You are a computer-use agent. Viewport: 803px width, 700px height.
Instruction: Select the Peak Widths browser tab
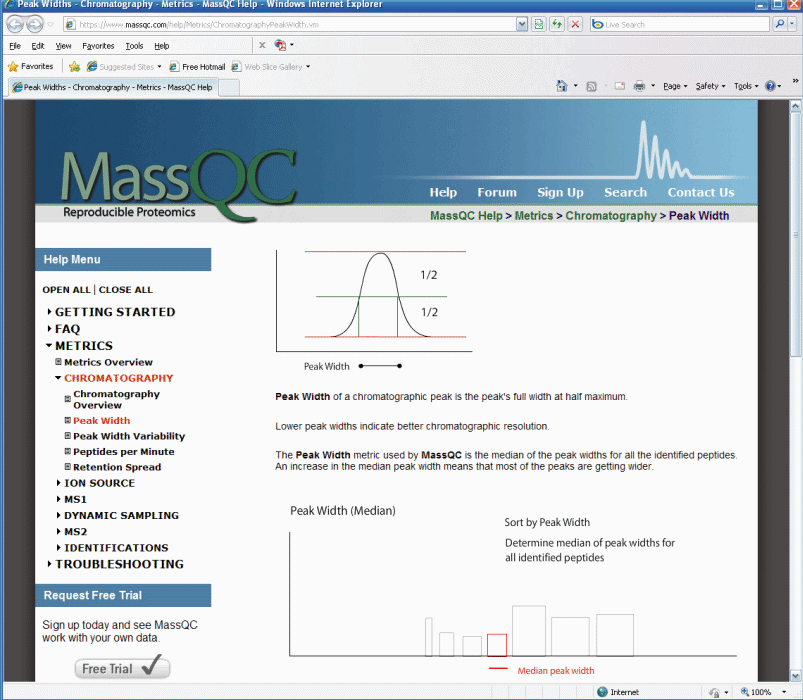point(113,87)
